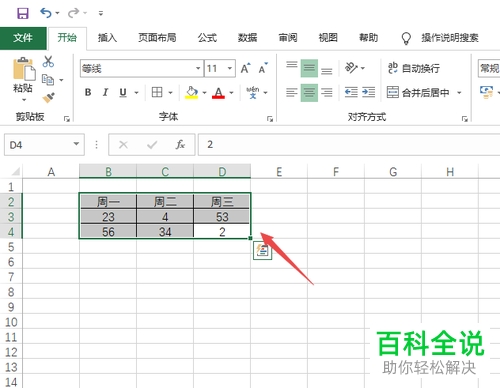Open Customize Quick Access Toolbar arrow
Image resolution: width=500 pixels, height=388 pixels.
coord(101,13)
